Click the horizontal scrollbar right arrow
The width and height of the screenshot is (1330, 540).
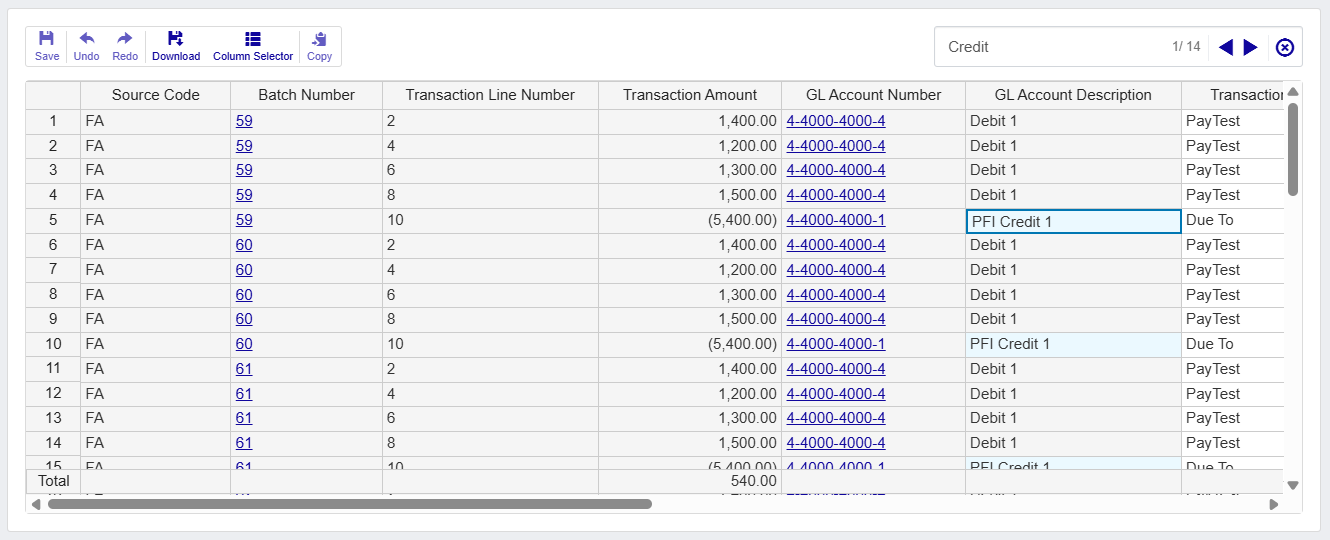pyautogui.click(x=1274, y=504)
